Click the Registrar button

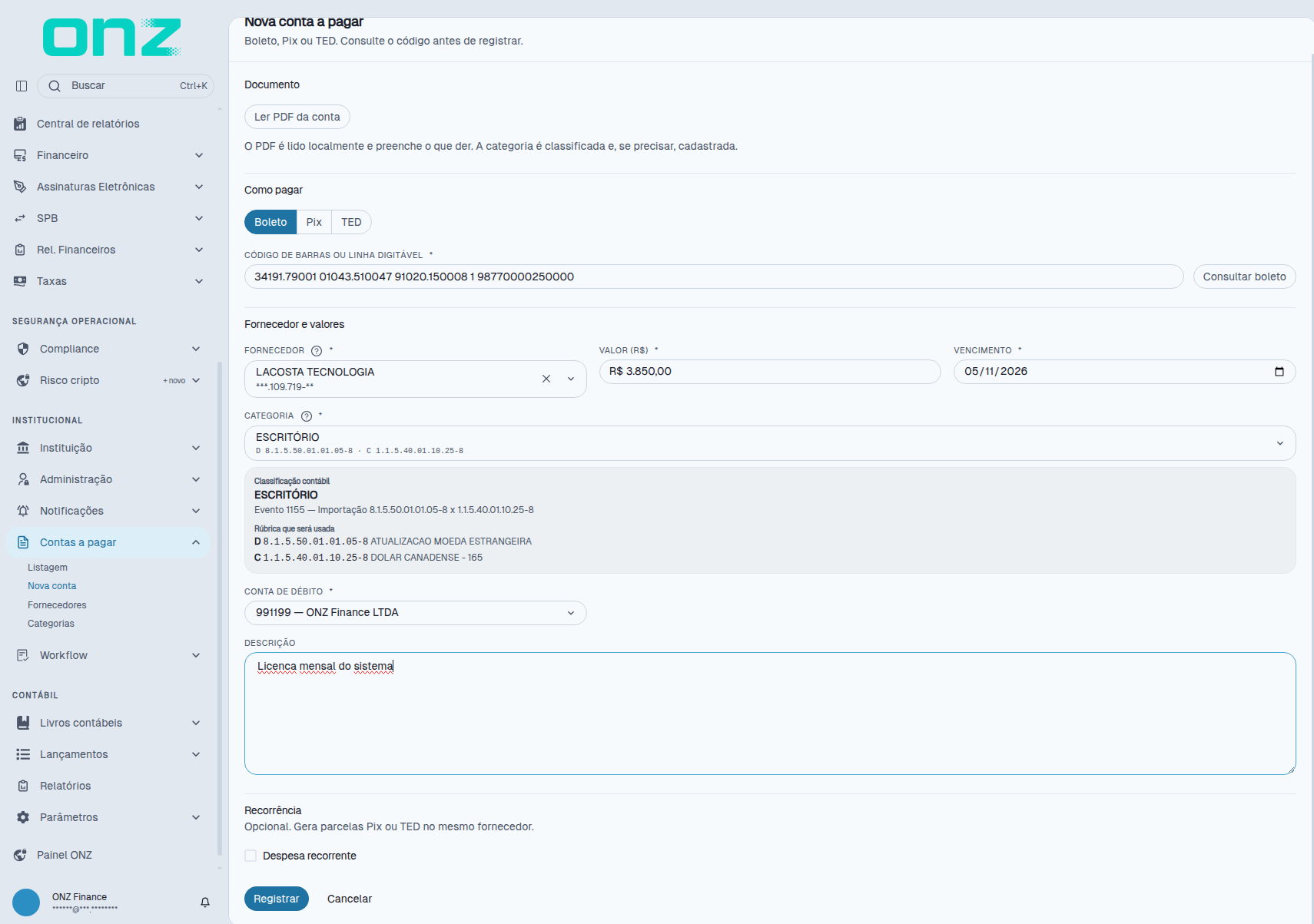pyautogui.click(x=277, y=899)
